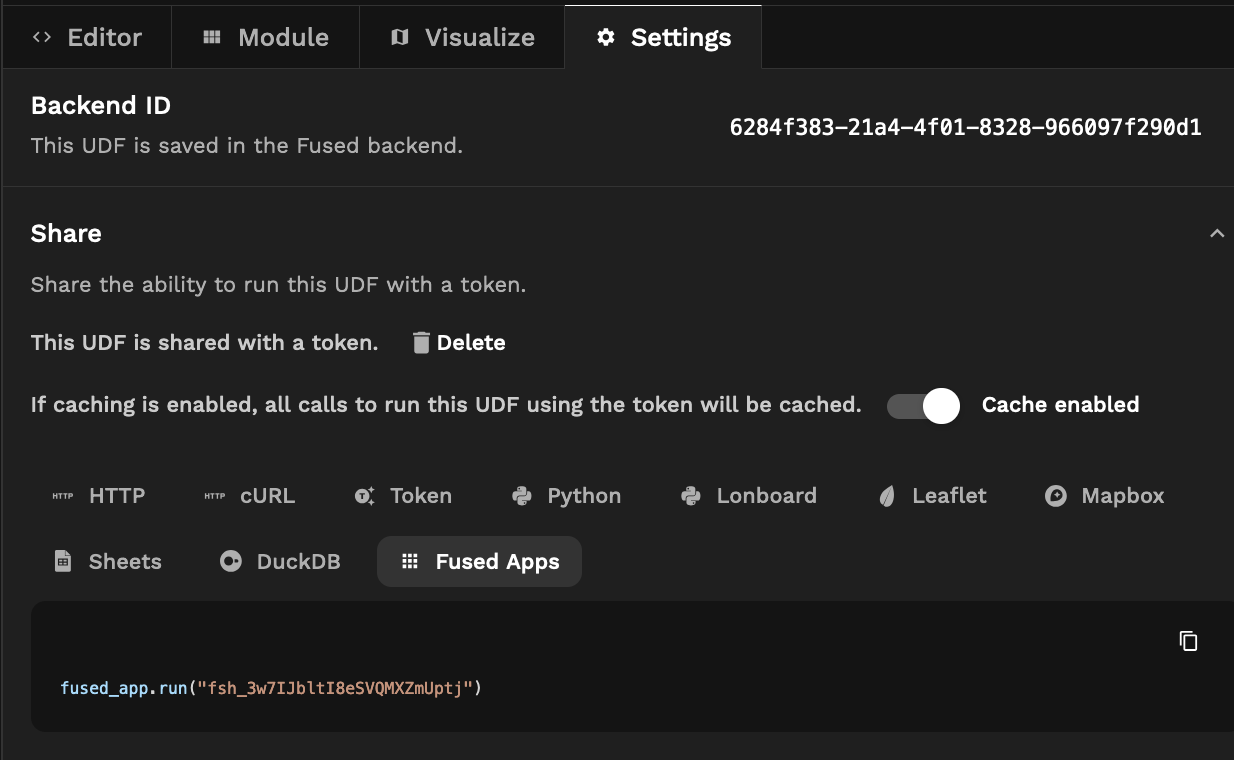This screenshot has height=760, width=1234.
Task: Click the Fused Apps button
Action: pyautogui.click(x=479, y=562)
